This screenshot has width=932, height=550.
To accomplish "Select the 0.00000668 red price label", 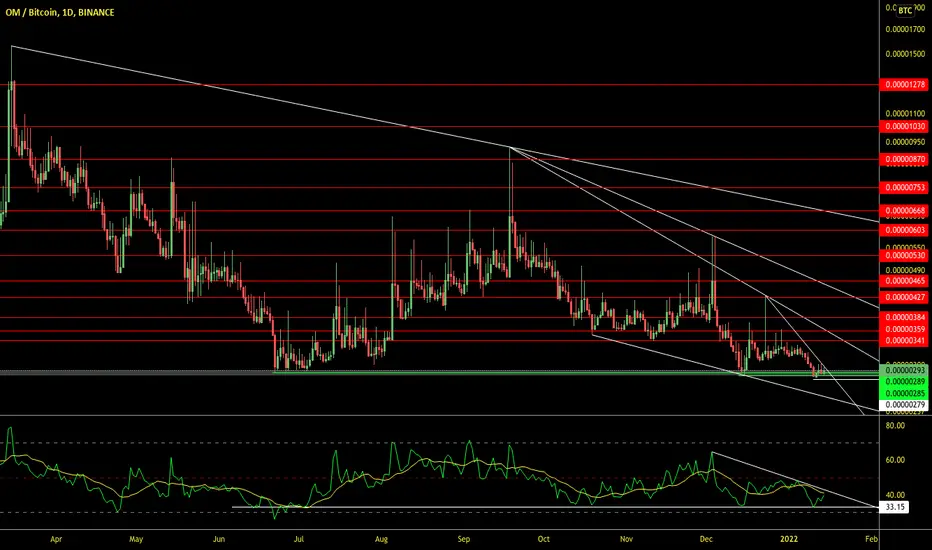I will (903, 211).
